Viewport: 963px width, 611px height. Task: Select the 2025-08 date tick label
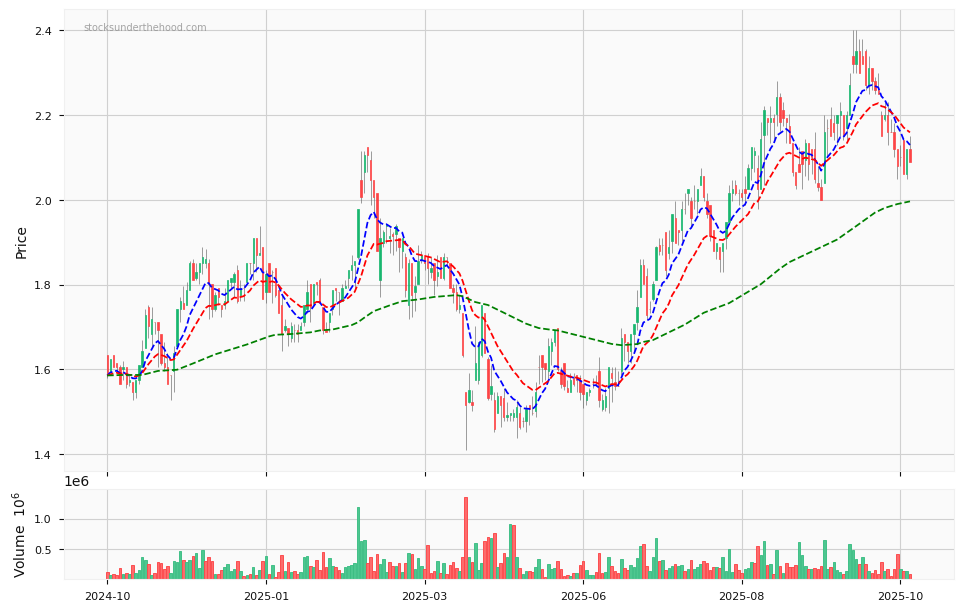coord(742,596)
